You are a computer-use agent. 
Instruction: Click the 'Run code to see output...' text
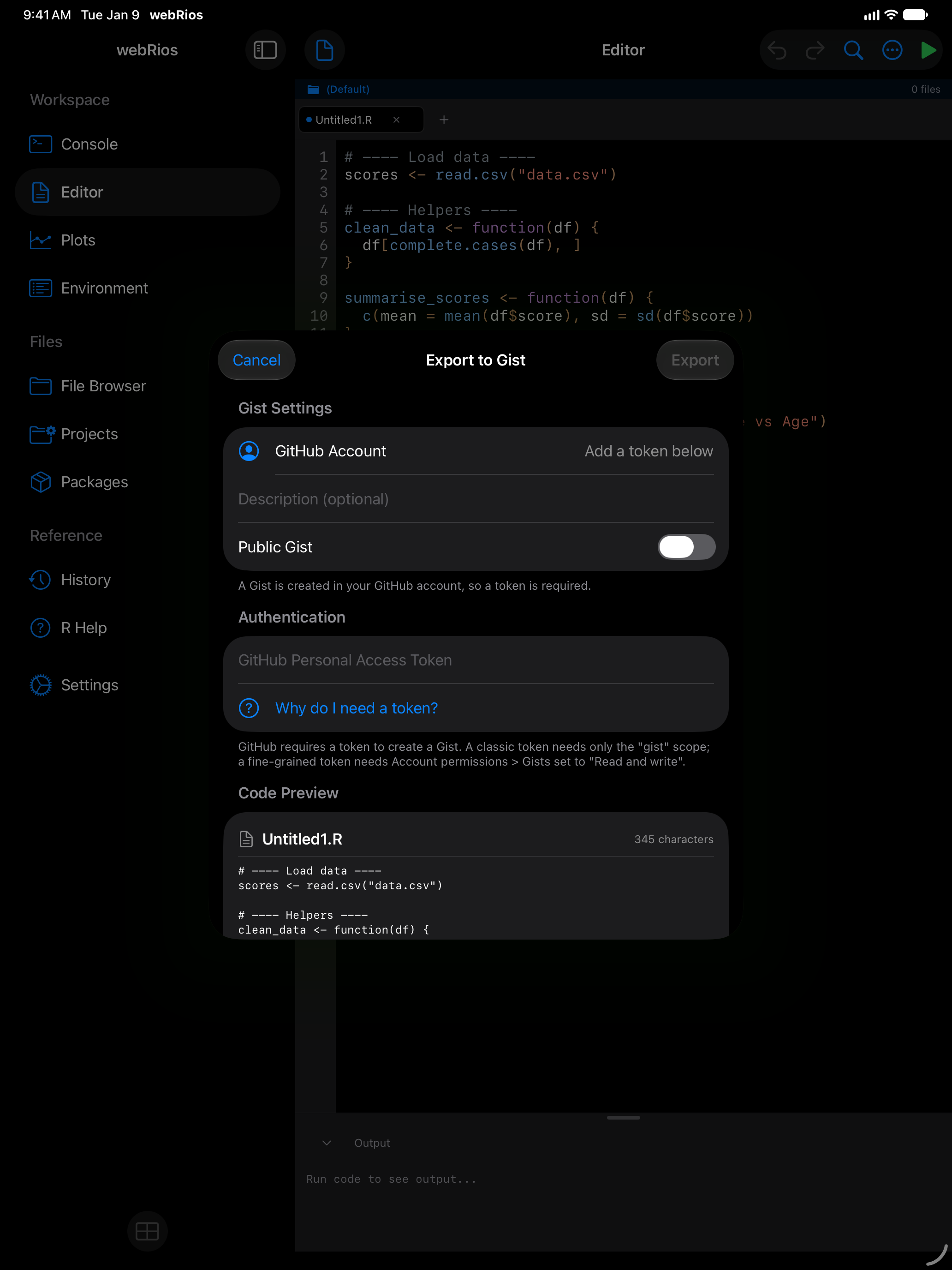pos(391,1179)
